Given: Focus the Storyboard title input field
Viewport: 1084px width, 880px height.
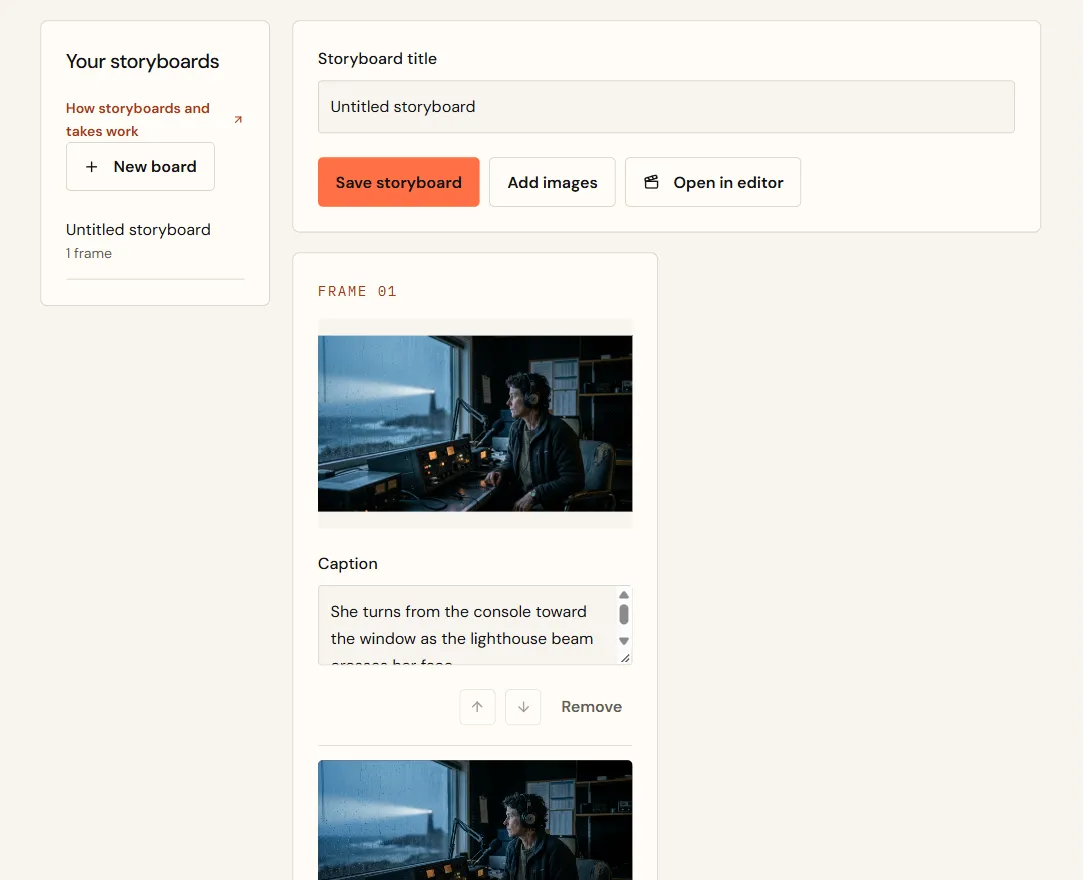Looking at the screenshot, I should [666, 106].
